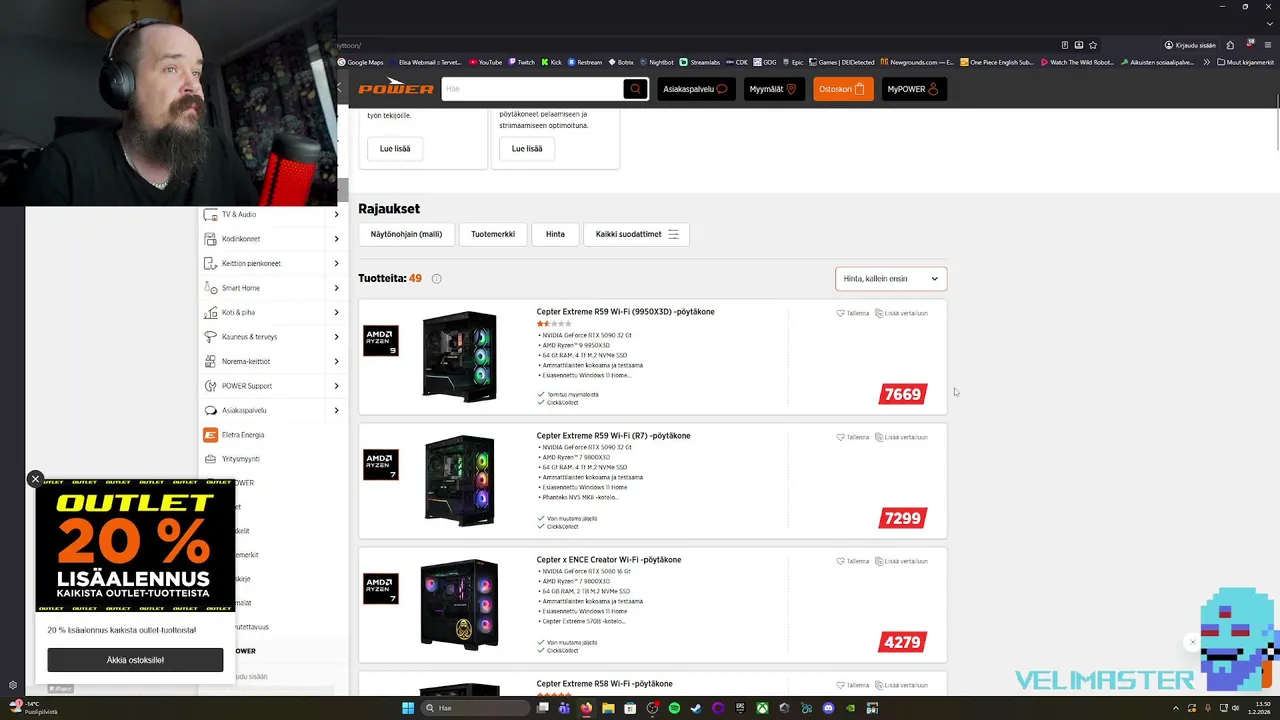
Task: Open the Nightbot bookmark
Action: (x=656, y=62)
